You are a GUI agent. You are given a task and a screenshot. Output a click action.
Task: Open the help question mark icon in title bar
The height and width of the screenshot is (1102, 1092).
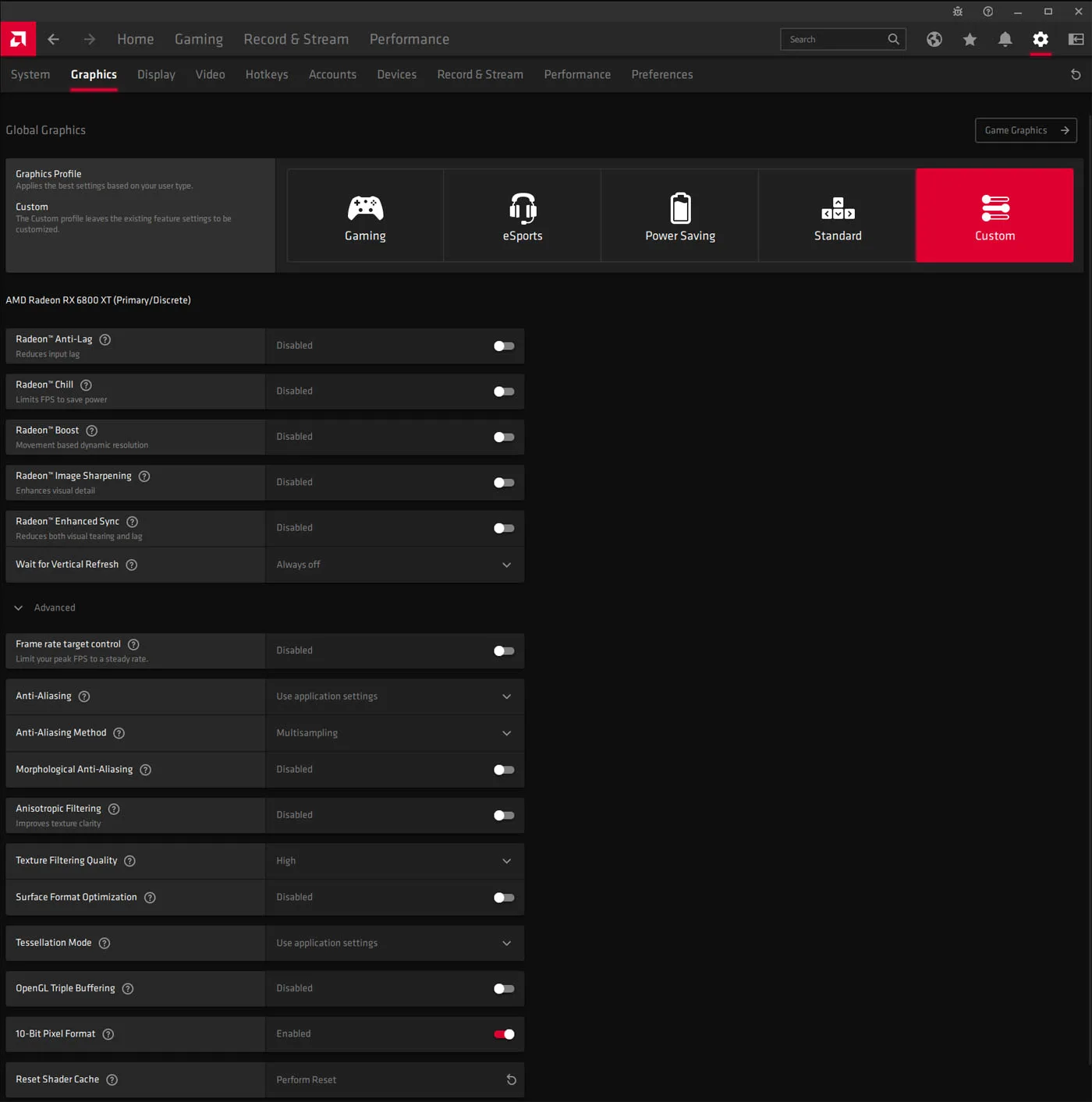988,11
